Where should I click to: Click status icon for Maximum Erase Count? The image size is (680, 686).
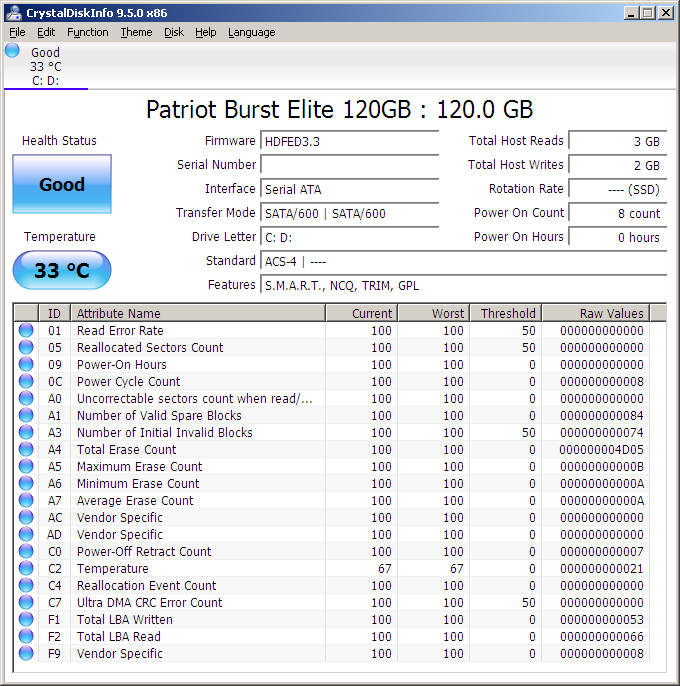point(26,466)
